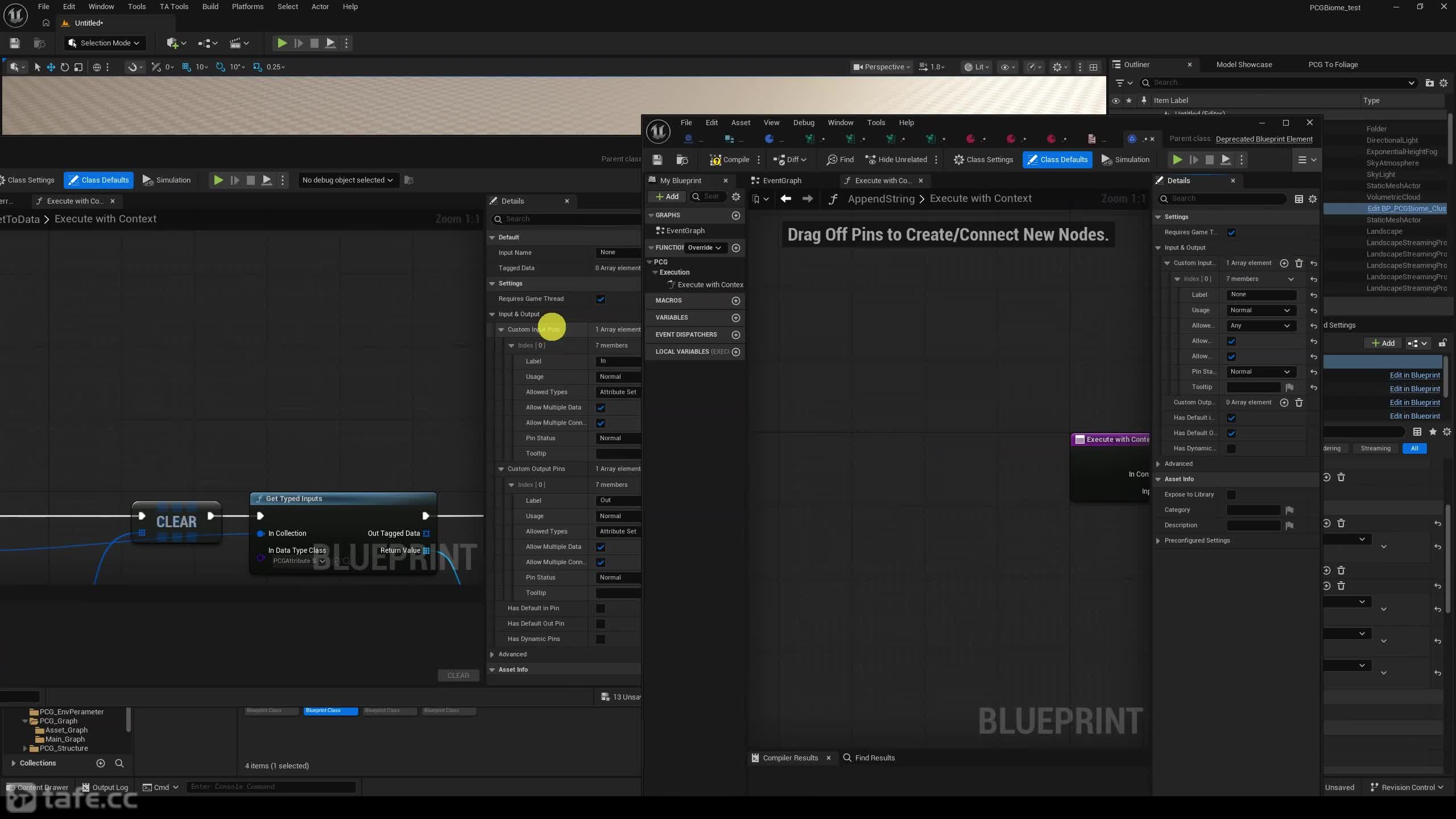The image size is (1456, 819).
Task: Switch to the EventGraph tab
Action: pyautogui.click(x=781, y=181)
